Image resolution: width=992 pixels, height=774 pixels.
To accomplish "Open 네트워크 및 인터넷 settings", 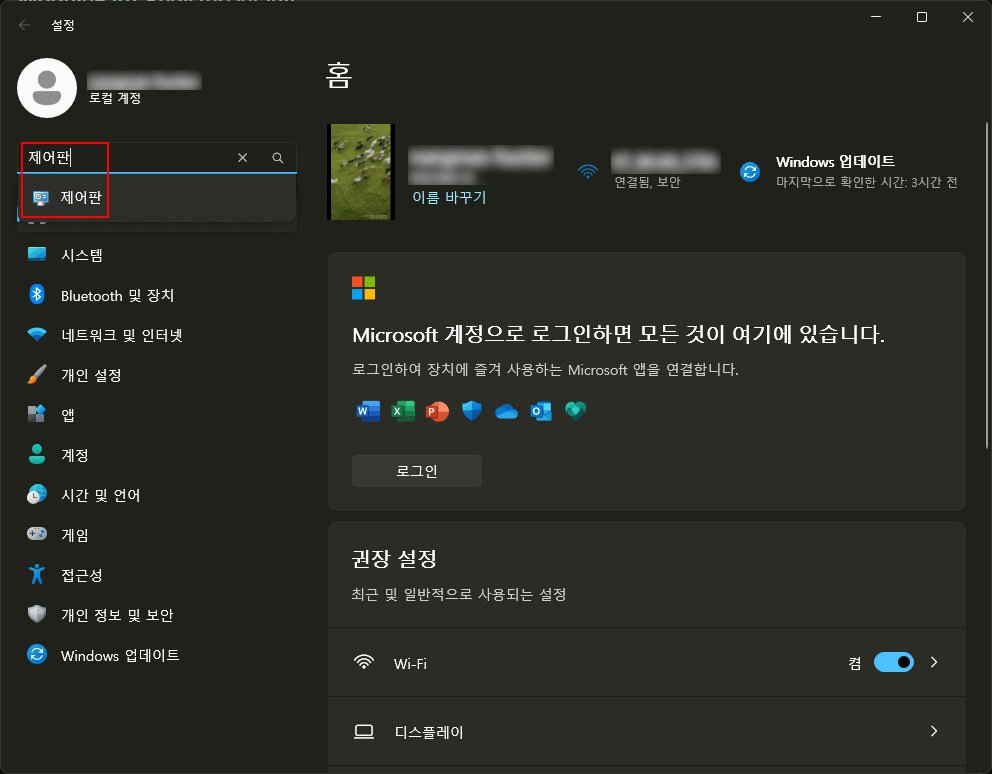I will coord(157,335).
